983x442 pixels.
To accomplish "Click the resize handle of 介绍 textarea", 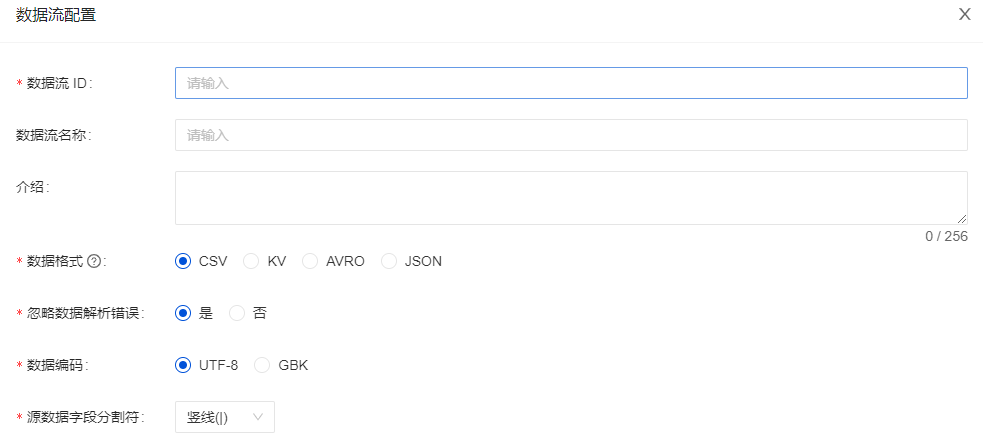I will pos(962,219).
